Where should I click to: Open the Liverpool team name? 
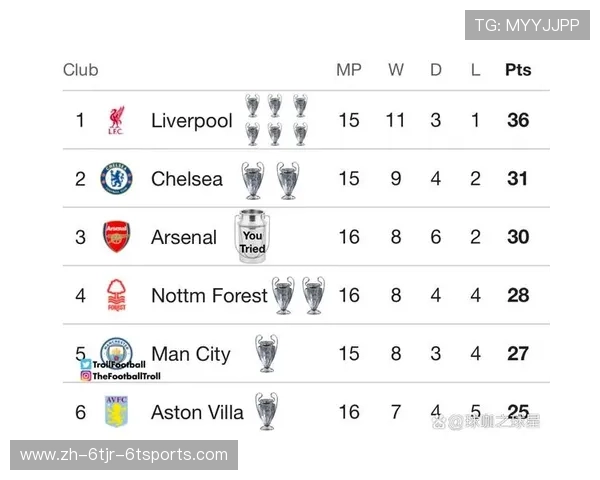tap(191, 121)
